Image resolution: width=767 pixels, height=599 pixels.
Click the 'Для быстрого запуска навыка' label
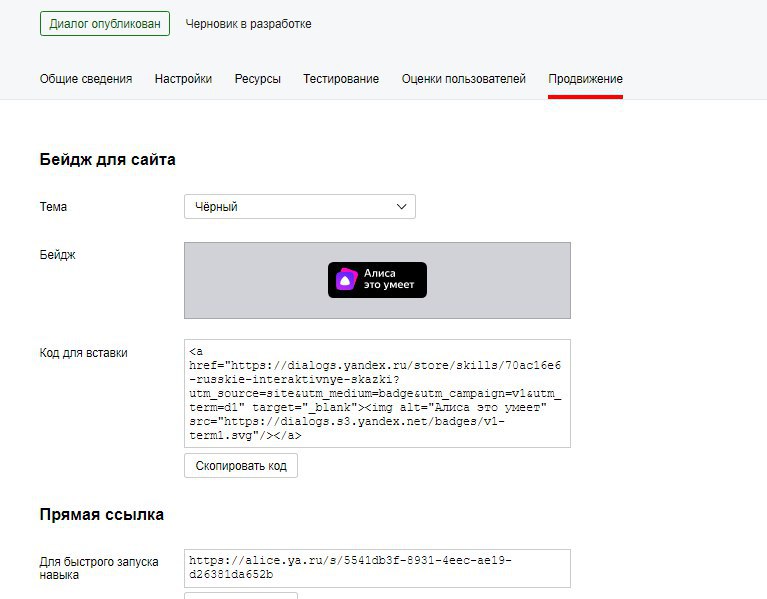click(99, 568)
